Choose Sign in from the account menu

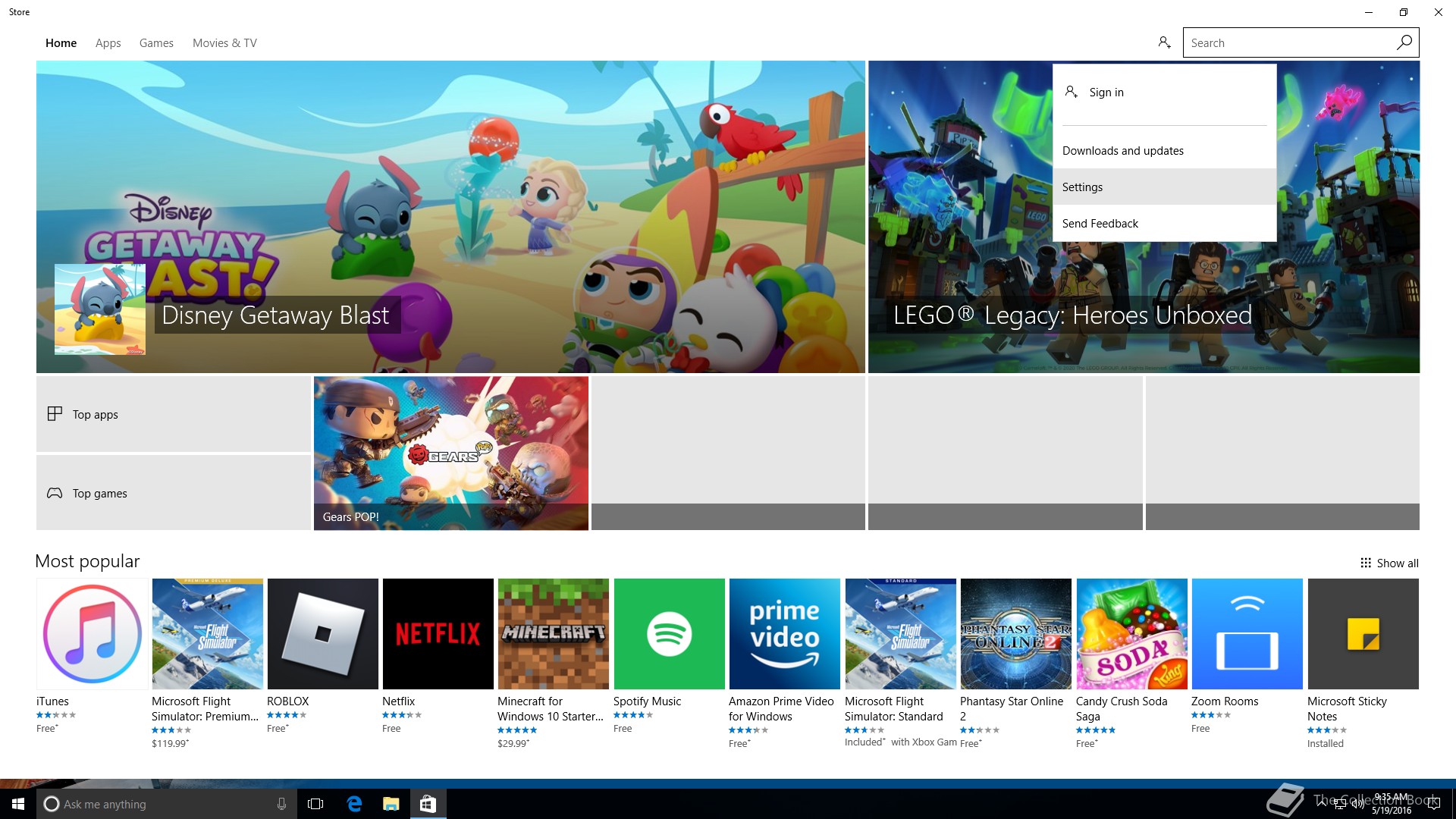pos(1164,93)
